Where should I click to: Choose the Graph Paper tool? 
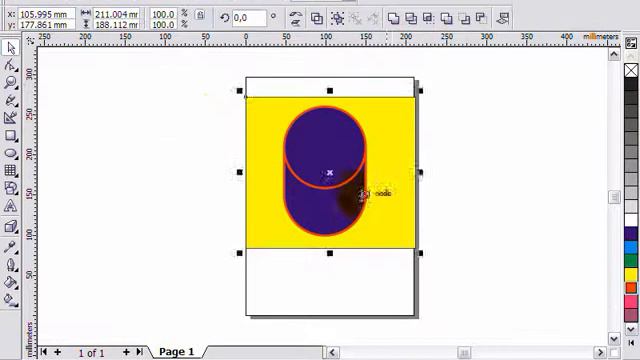(10, 171)
